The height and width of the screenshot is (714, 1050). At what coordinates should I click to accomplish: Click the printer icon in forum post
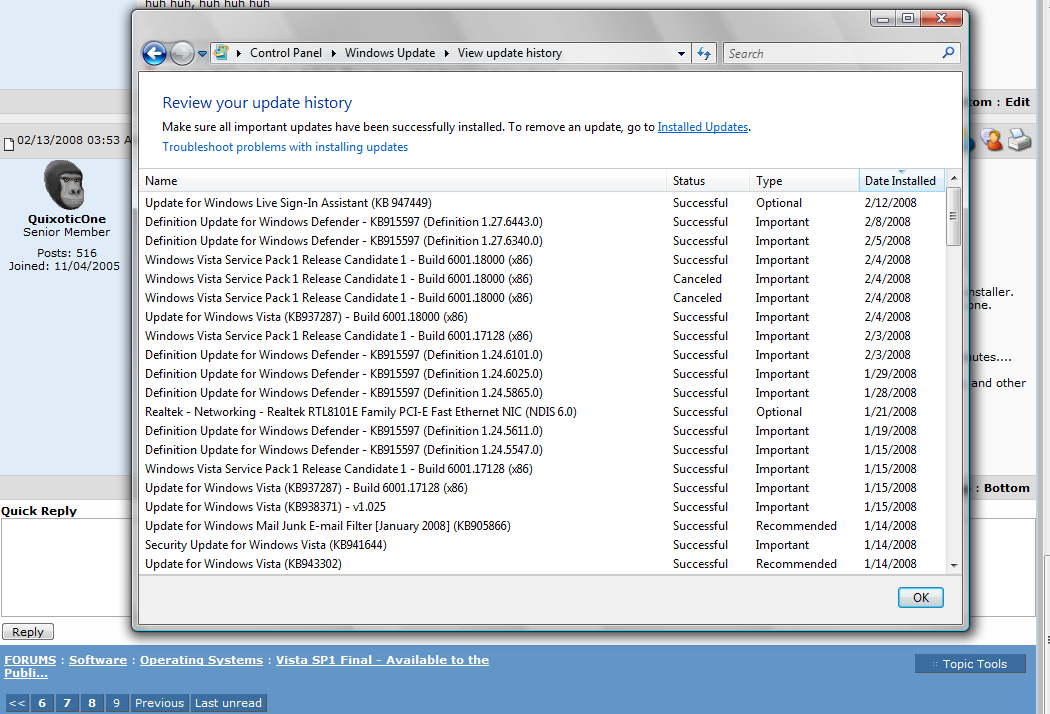(x=1019, y=140)
